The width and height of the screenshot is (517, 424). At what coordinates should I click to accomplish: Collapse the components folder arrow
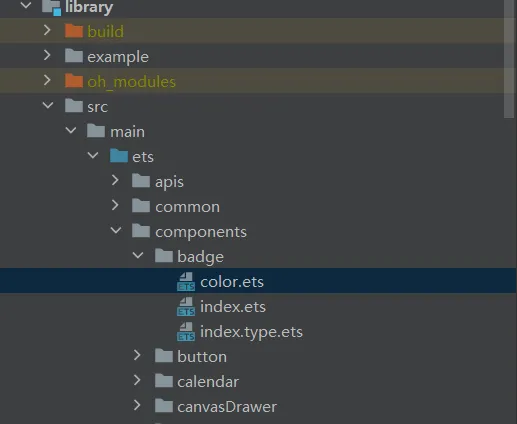point(116,231)
